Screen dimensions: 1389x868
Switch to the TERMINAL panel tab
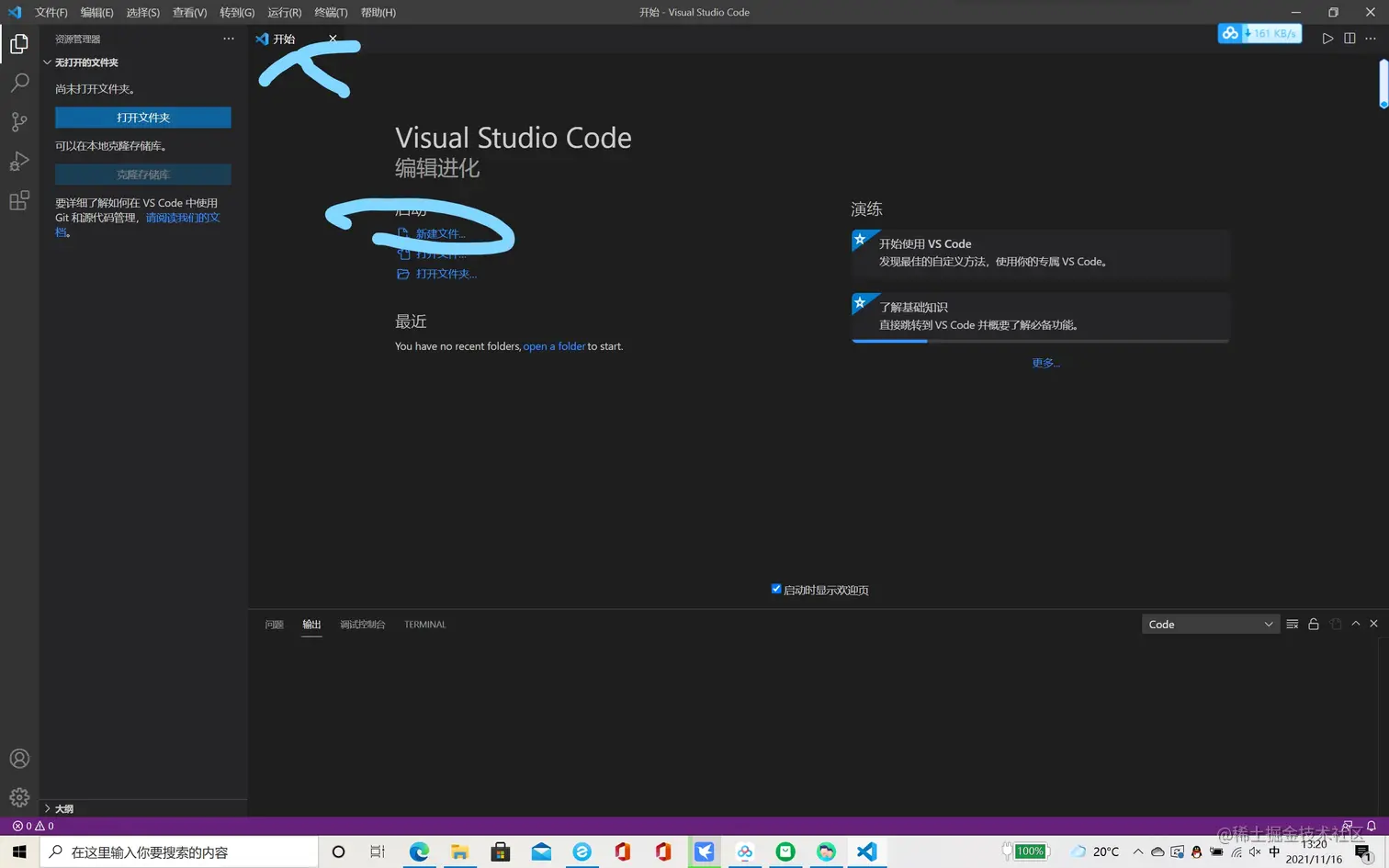click(x=425, y=625)
